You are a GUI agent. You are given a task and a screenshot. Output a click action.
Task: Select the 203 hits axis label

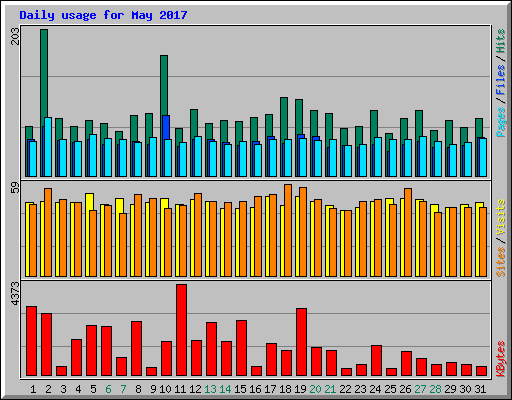click(16, 36)
